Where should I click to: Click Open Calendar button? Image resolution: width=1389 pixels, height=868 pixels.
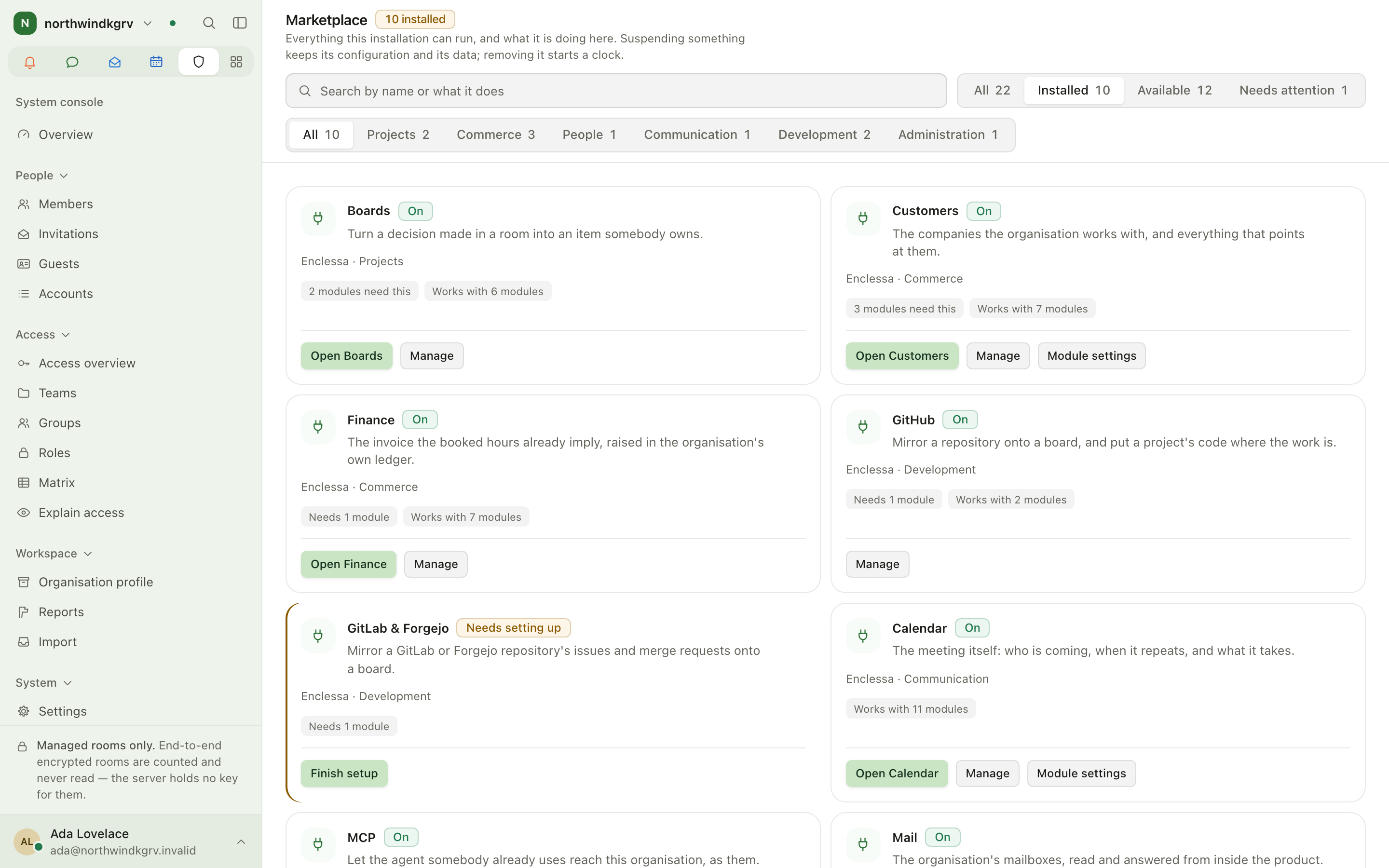(897, 773)
